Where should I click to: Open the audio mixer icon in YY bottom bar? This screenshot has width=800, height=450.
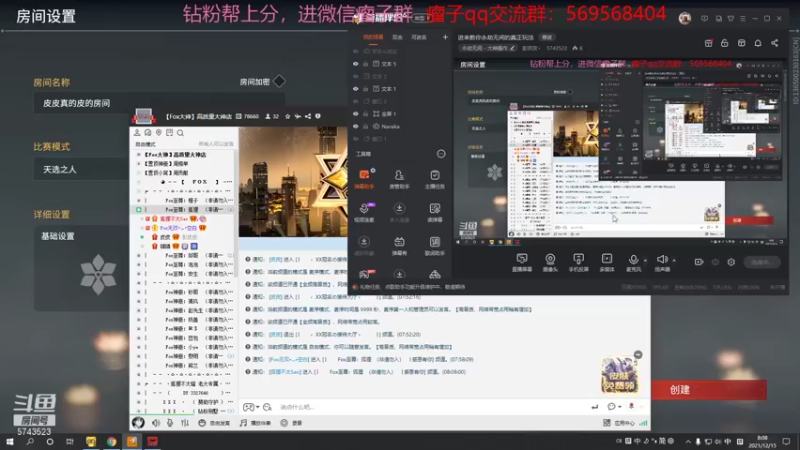[x=185, y=422]
